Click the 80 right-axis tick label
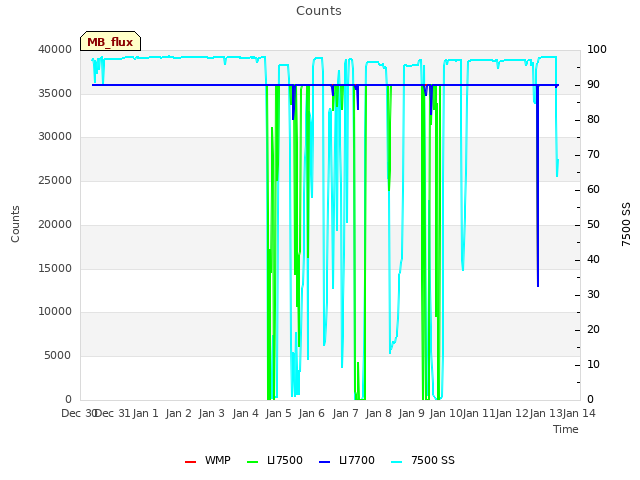This screenshot has width=640, height=480. click(593, 120)
